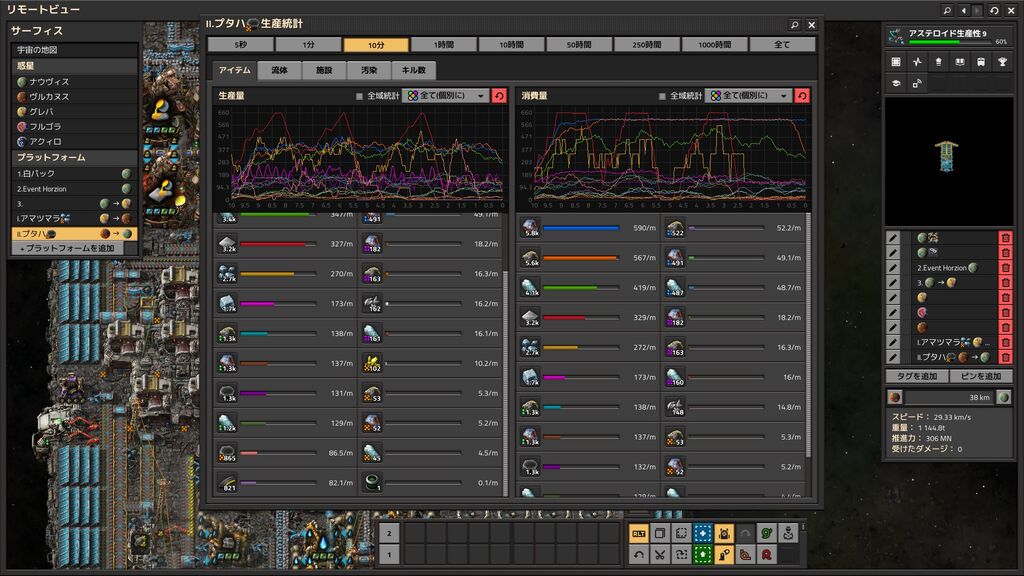Click タグを追加 button
The image size is (1024, 576).
click(916, 376)
